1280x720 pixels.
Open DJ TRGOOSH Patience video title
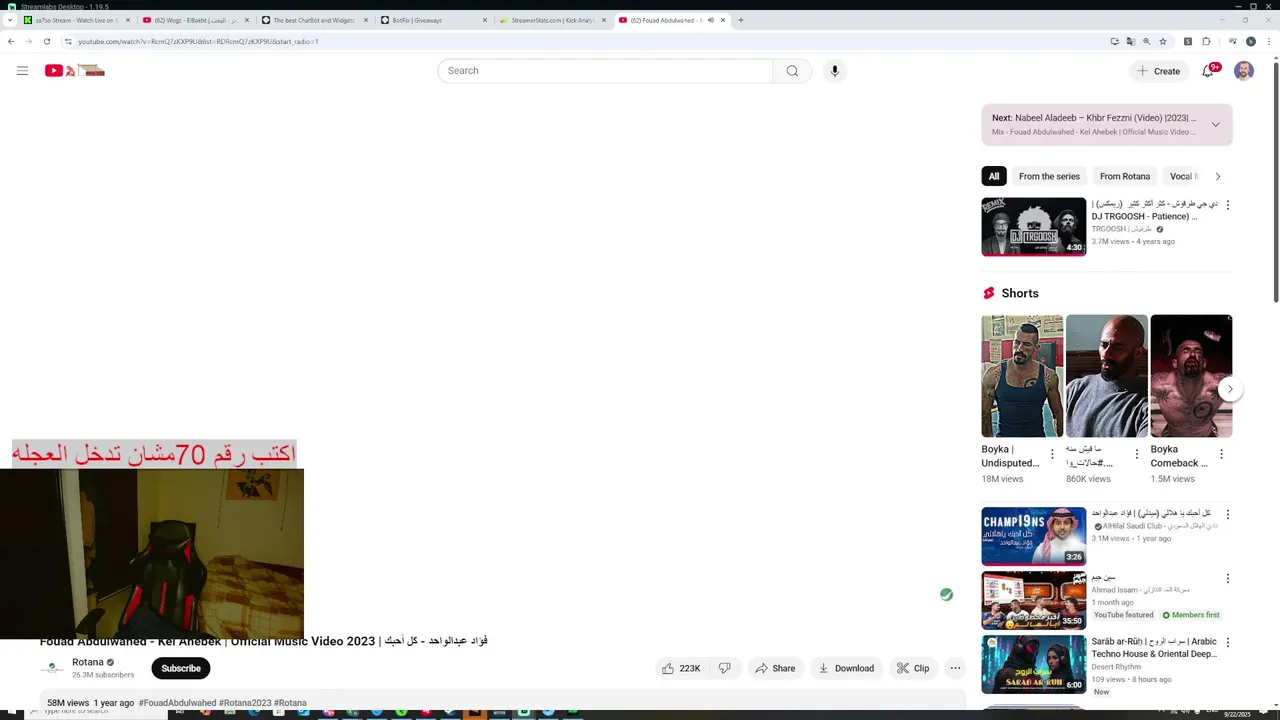tap(1154, 210)
